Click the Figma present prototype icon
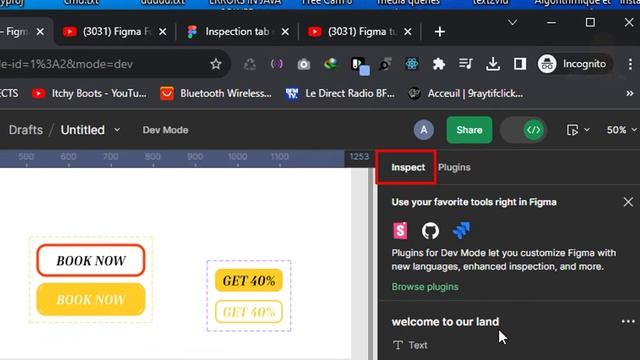 point(572,130)
